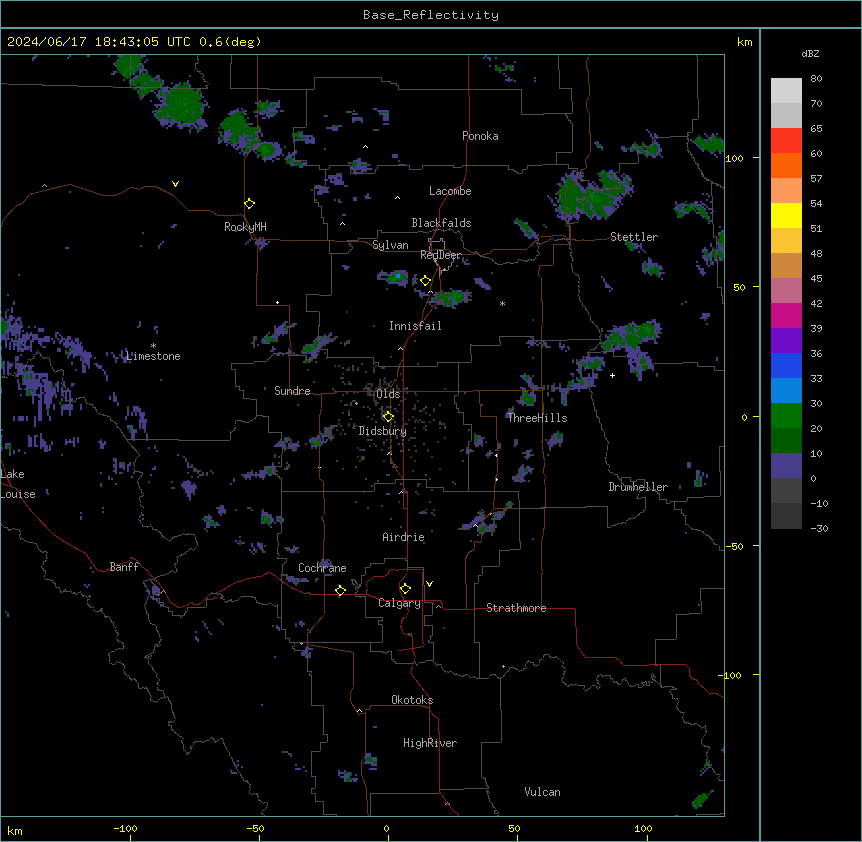
Task: Select the Drumheller label
Action: 638,487
